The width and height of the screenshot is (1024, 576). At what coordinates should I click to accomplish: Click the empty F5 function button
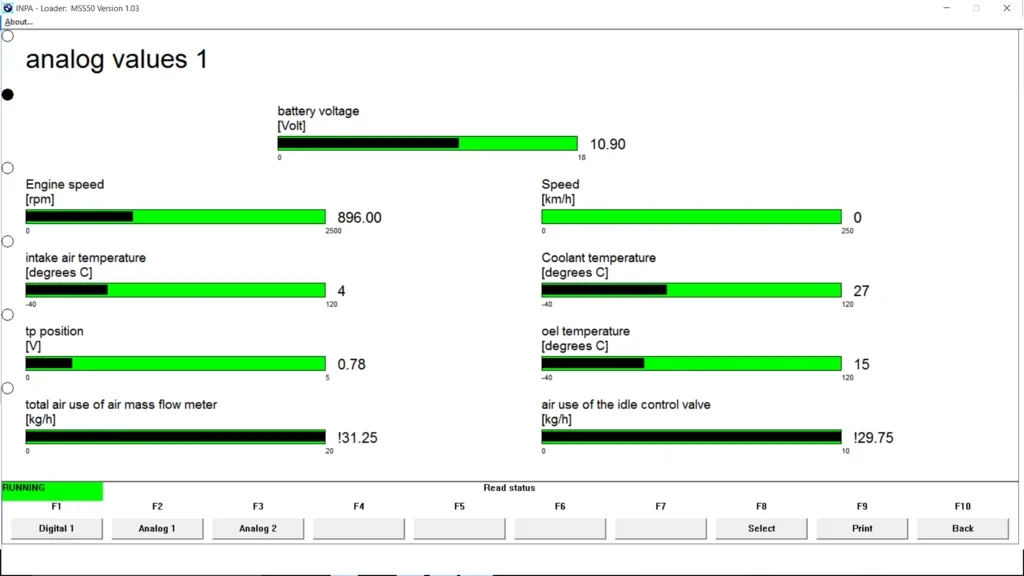click(x=459, y=528)
